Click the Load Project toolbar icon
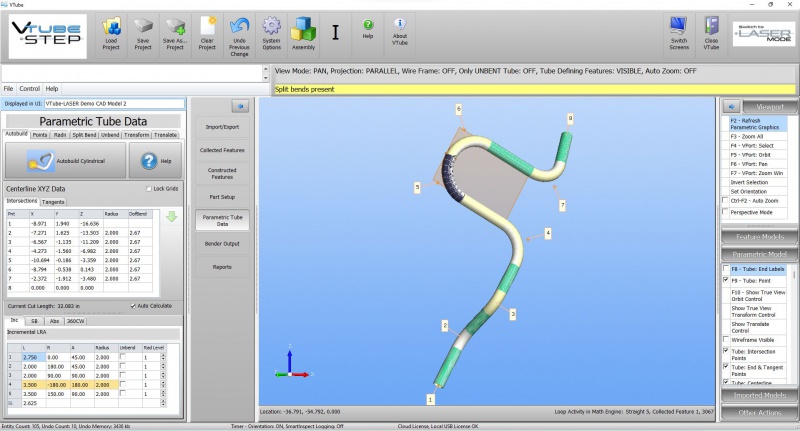800x431 pixels. point(111,27)
